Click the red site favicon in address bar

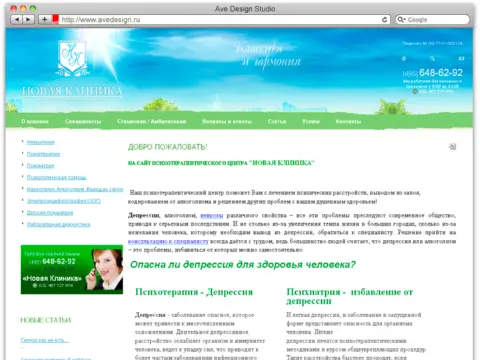click(55, 19)
